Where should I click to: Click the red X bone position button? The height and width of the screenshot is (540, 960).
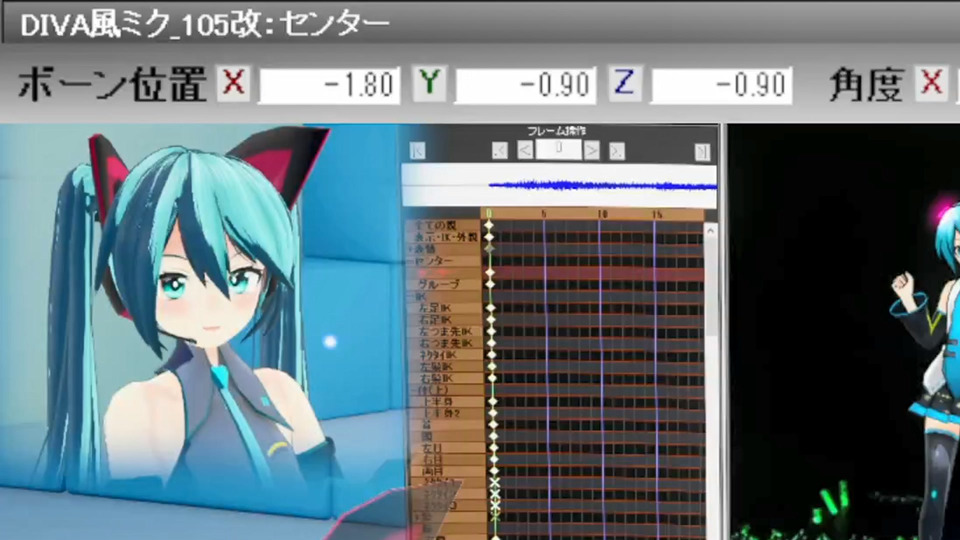click(x=233, y=82)
